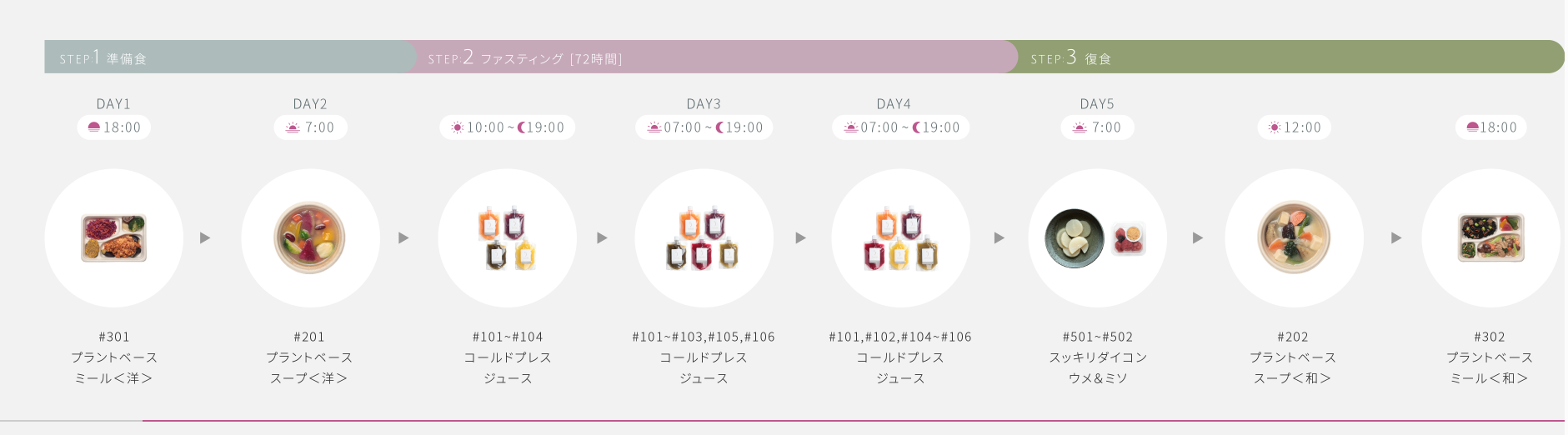The image size is (1568, 435).
Task: Click the DAY5 7:00 time badge
Action: 1097,127
